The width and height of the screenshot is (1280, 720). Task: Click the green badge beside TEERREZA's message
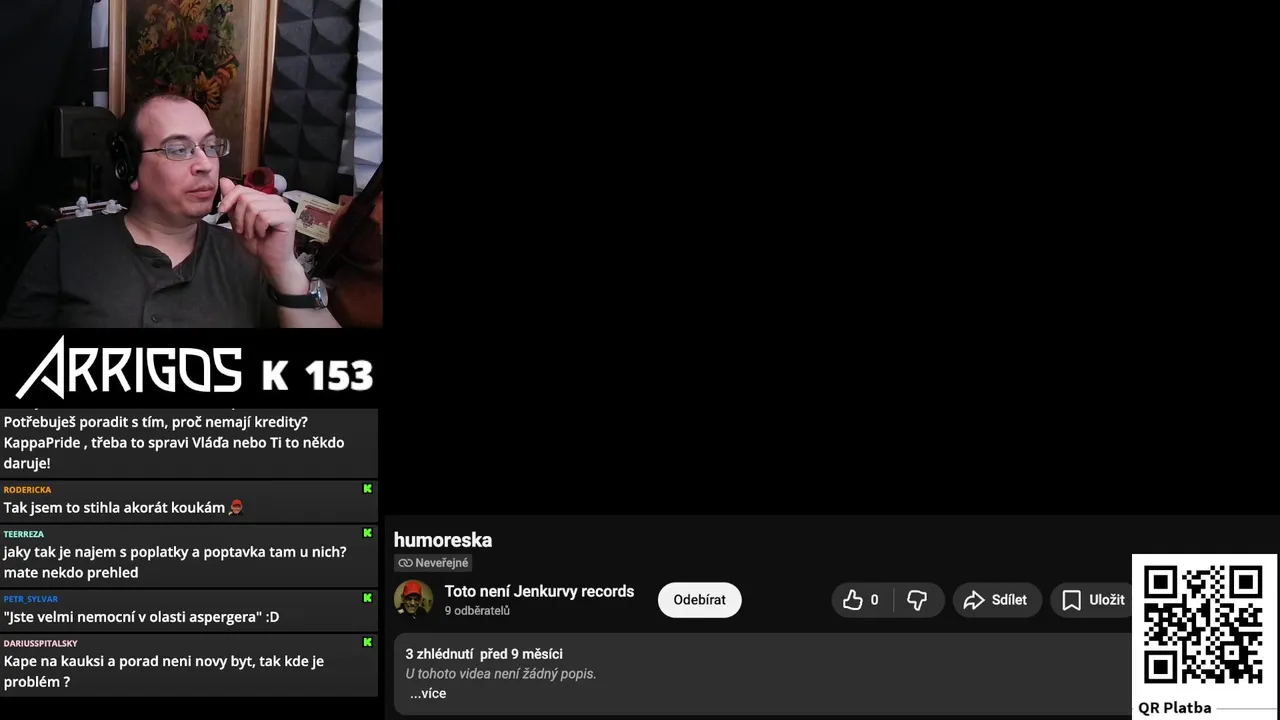367,533
